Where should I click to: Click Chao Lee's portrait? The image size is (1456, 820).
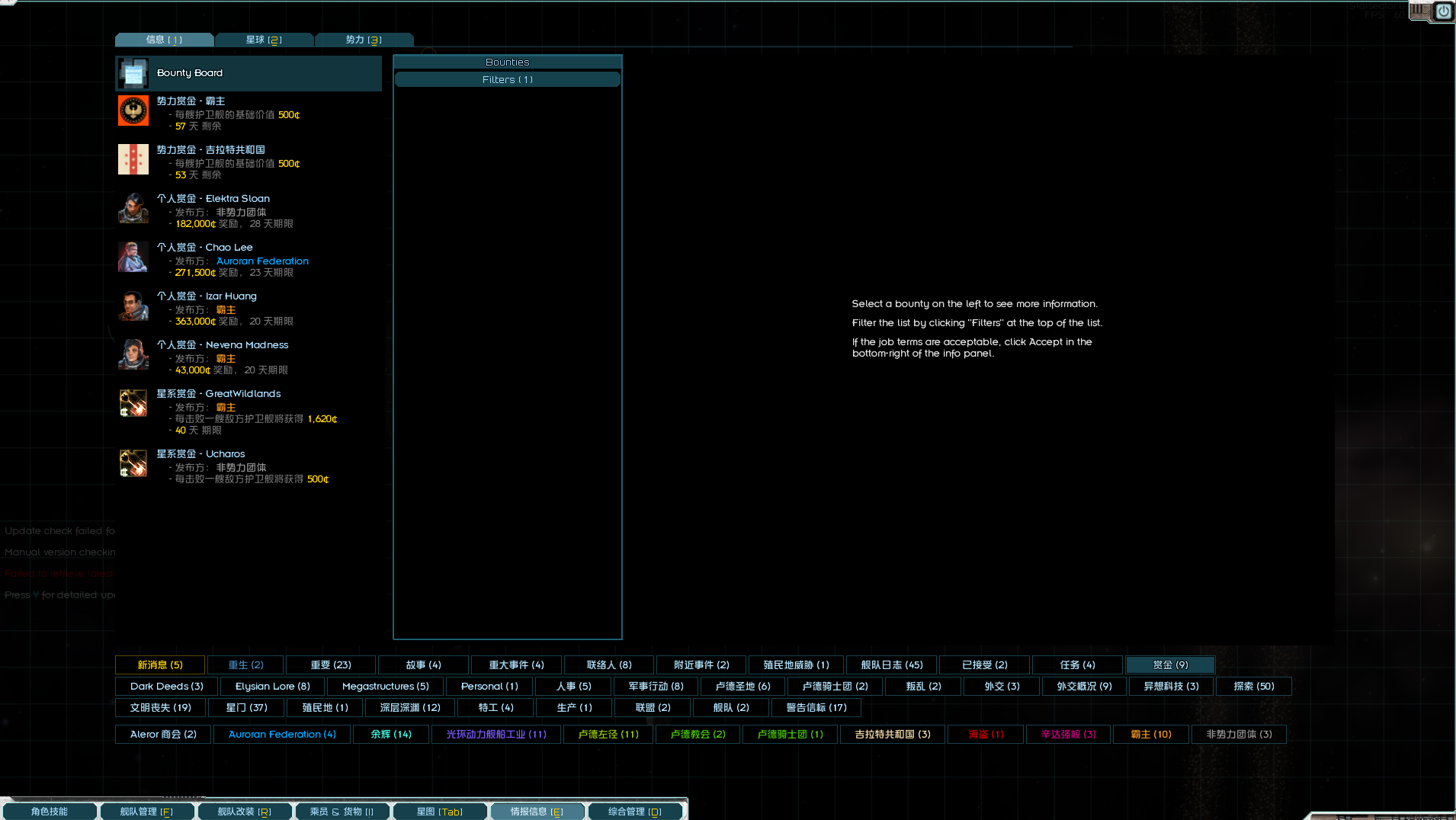(x=133, y=258)
